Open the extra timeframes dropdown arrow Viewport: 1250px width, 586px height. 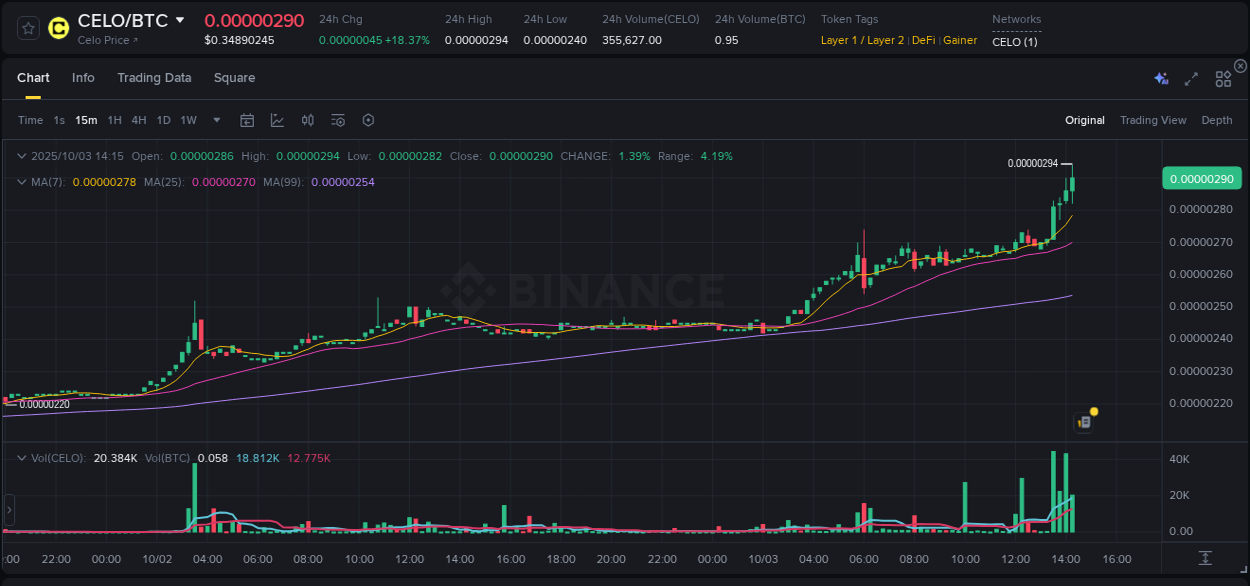coord(216,120)
